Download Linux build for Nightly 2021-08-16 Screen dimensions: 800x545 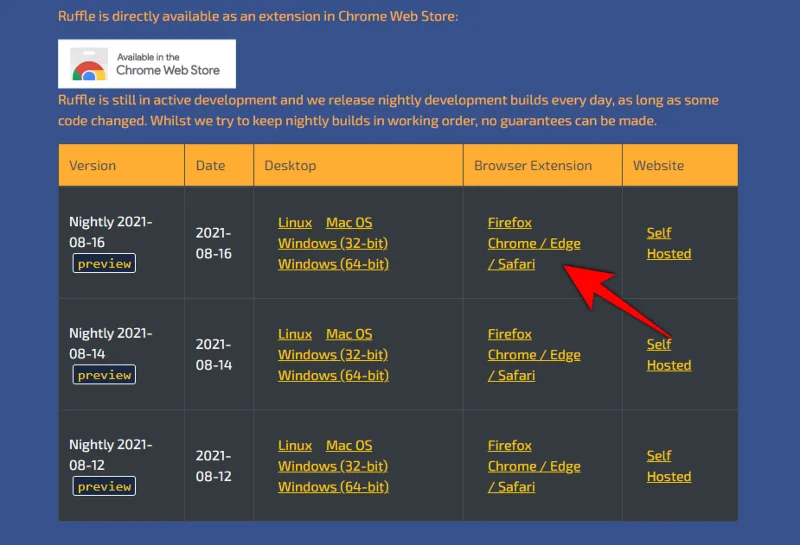295,223
